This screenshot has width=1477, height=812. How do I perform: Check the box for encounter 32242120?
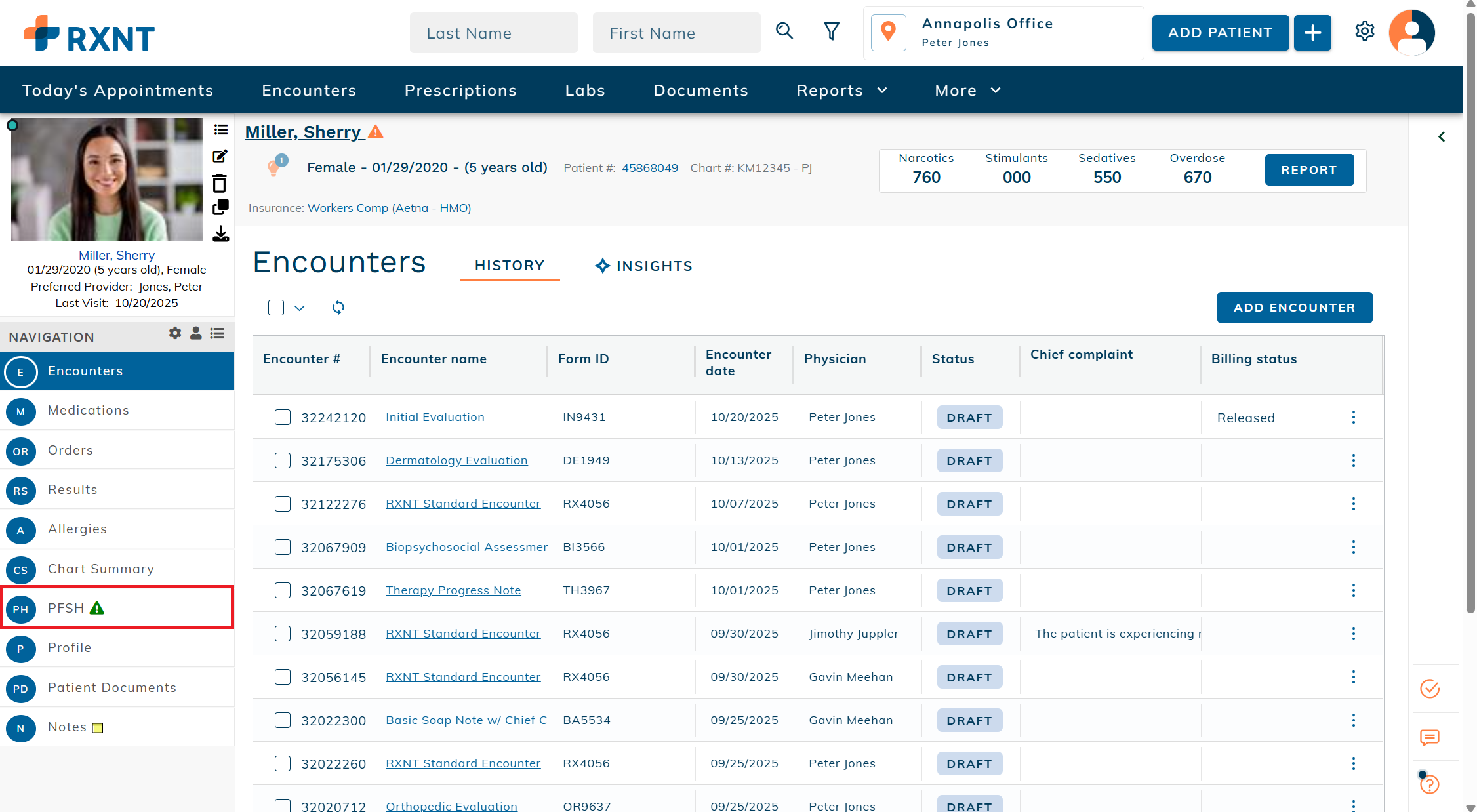click(x=283, y=417)
